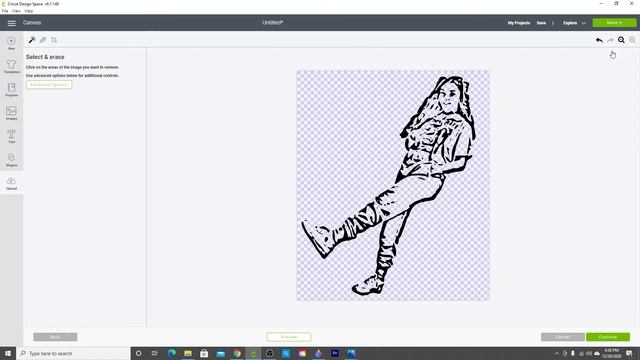Viewport: 640px width, 360px height.
Task: Click the green Continue button
Action: (x=608, y=337)
